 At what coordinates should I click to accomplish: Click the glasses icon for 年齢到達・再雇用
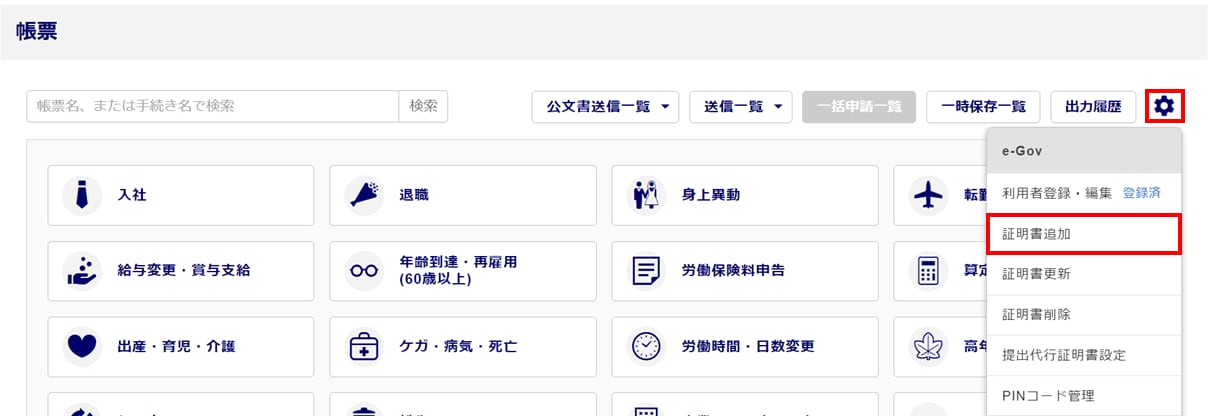coord(364,270)
